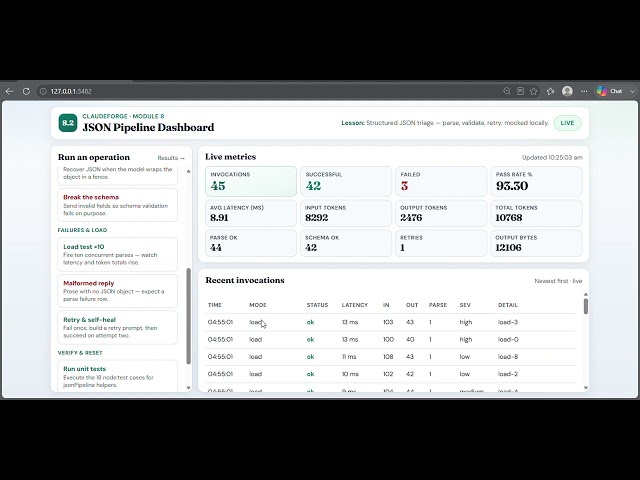Click the FAILURES & LOAD section heading
This screenshot has width=640, height=480.
pyautogui.click(x=82, y=230)
